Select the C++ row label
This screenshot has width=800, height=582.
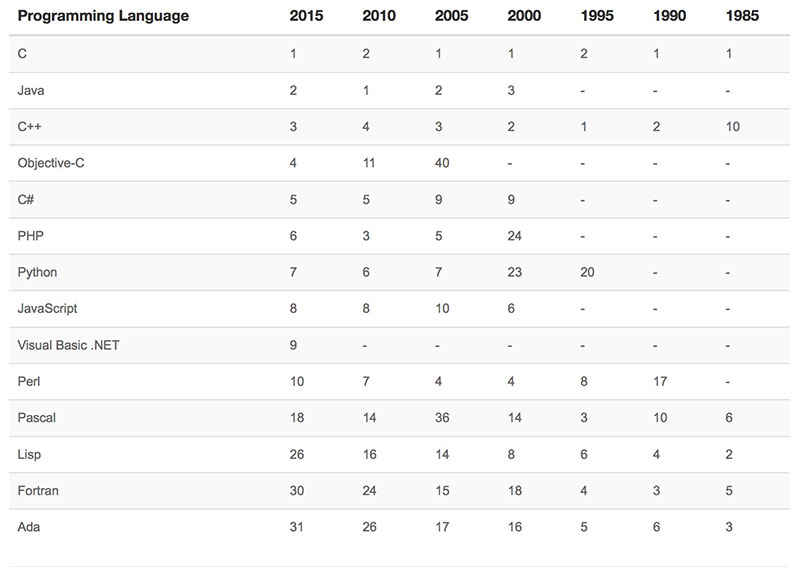[29, 127]
